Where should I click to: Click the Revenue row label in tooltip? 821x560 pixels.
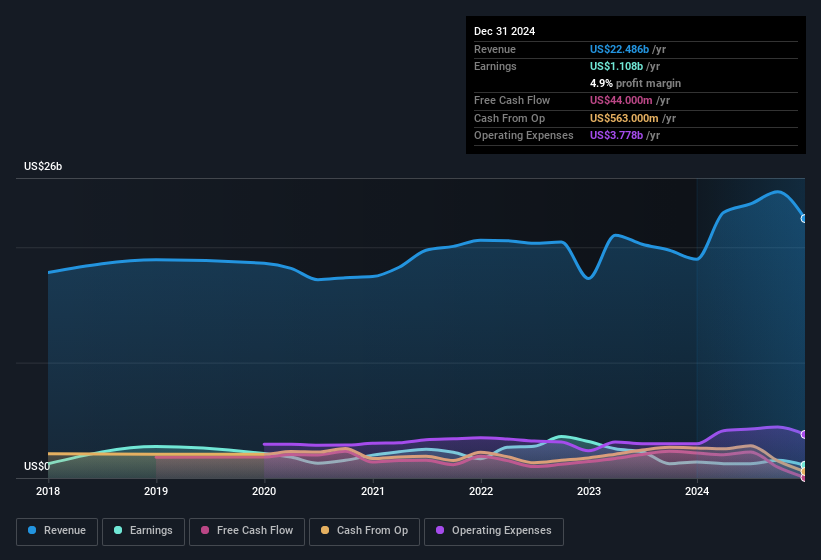495,49
